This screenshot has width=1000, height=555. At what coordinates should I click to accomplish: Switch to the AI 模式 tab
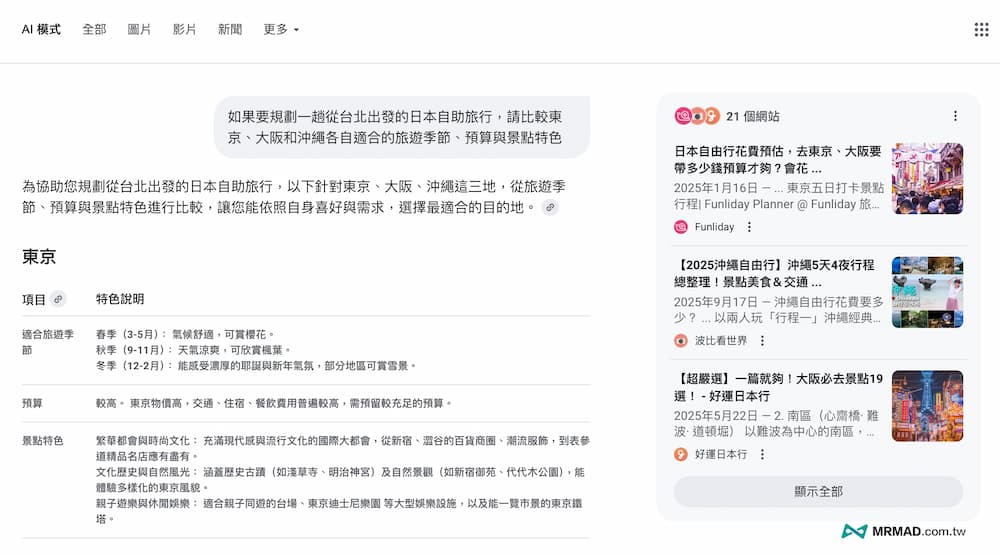click(x=41, y=29)
